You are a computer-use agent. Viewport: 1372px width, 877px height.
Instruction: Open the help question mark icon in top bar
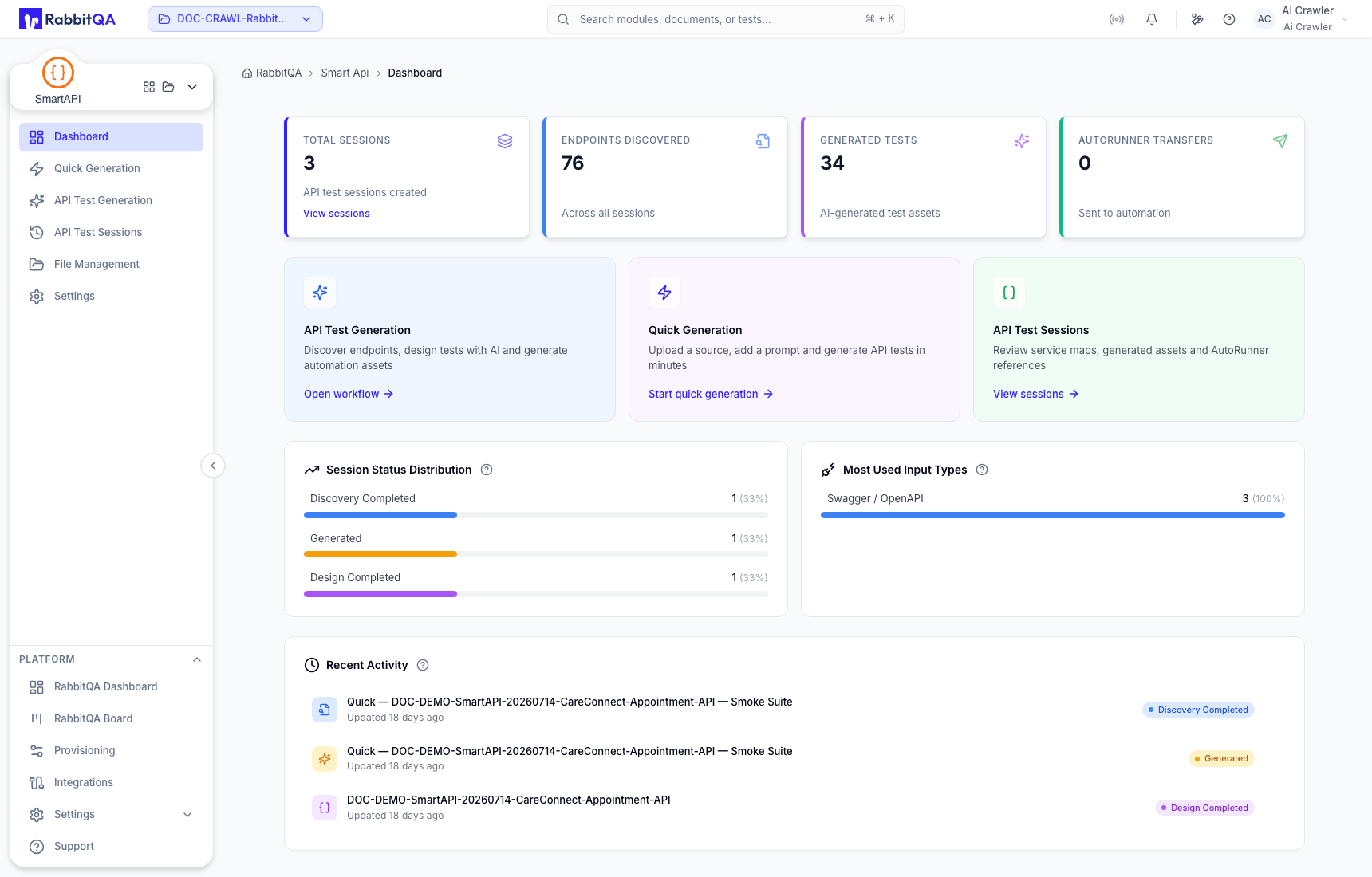(x=1229, y=19)
